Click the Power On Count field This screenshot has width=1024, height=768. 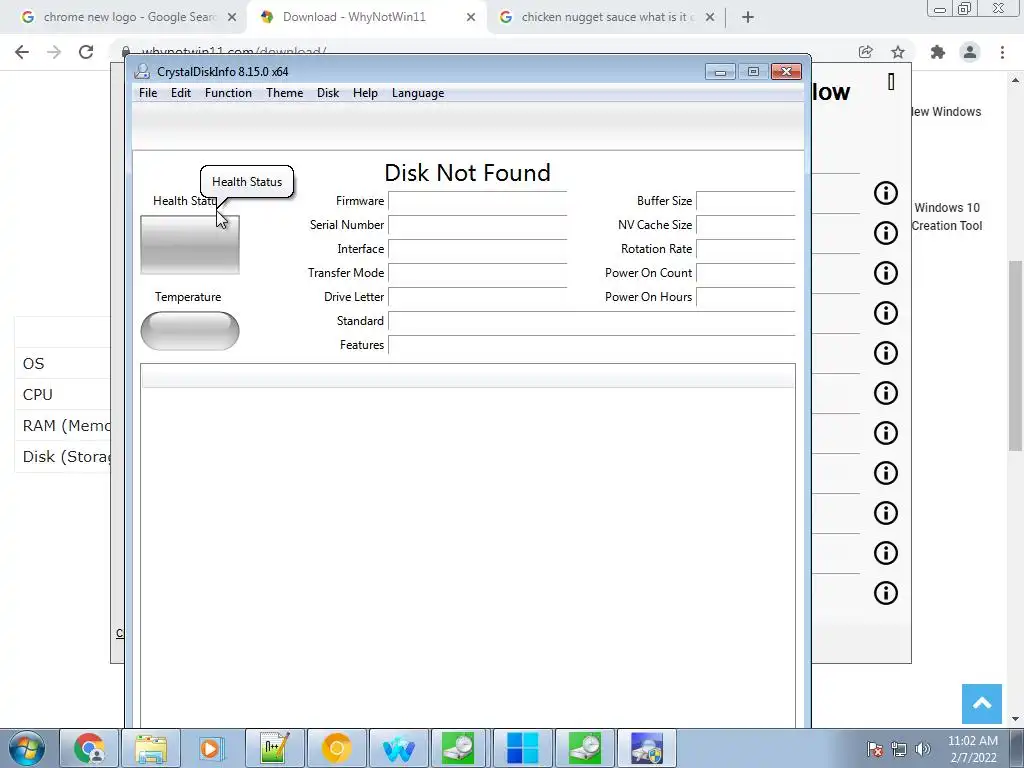[x=746, y=273]
